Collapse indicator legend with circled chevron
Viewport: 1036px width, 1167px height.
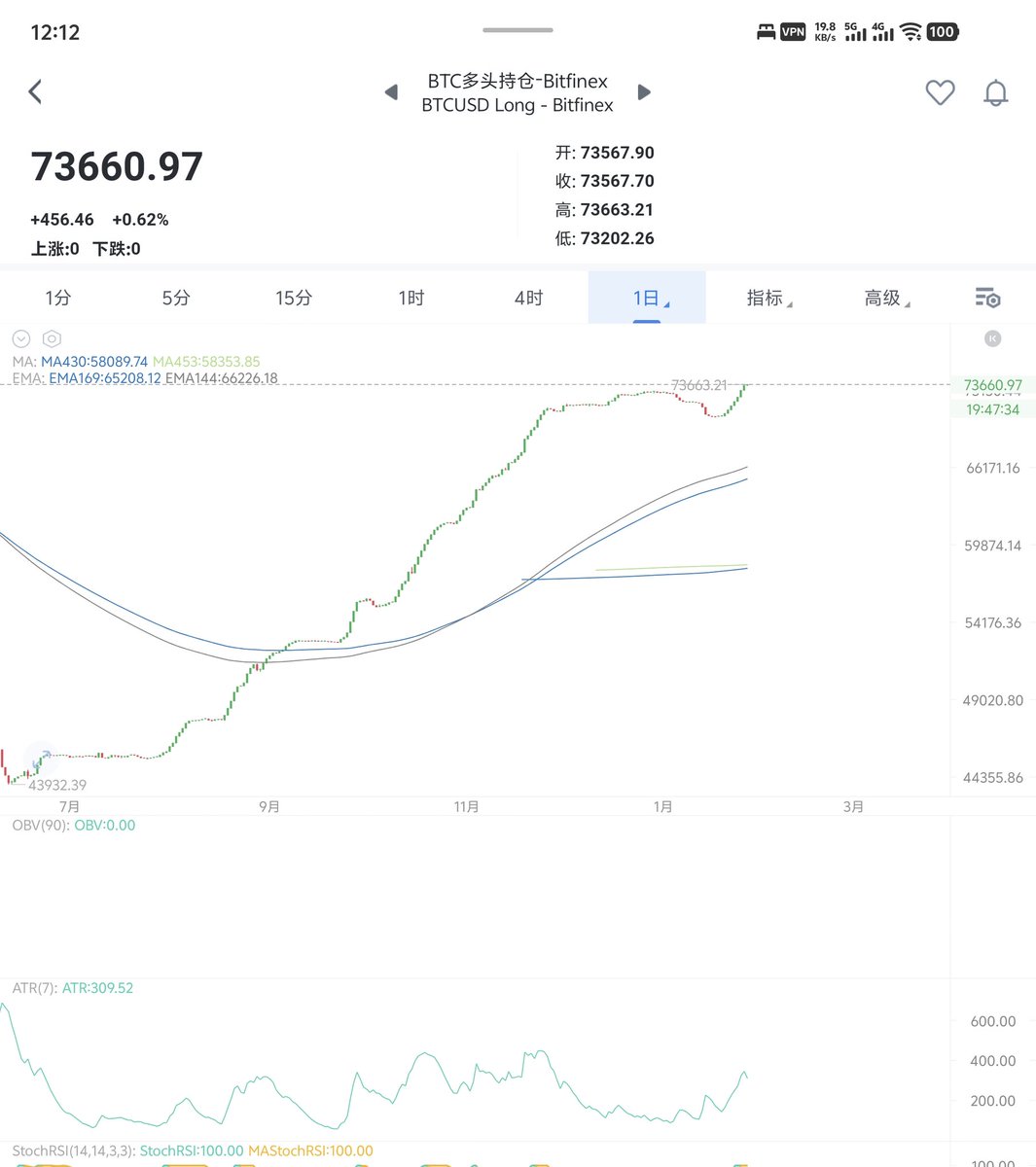(21, 338)
